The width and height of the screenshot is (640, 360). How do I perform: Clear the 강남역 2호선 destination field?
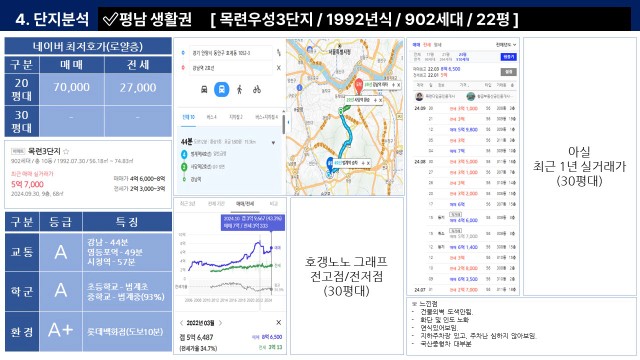tap(279, 68)
